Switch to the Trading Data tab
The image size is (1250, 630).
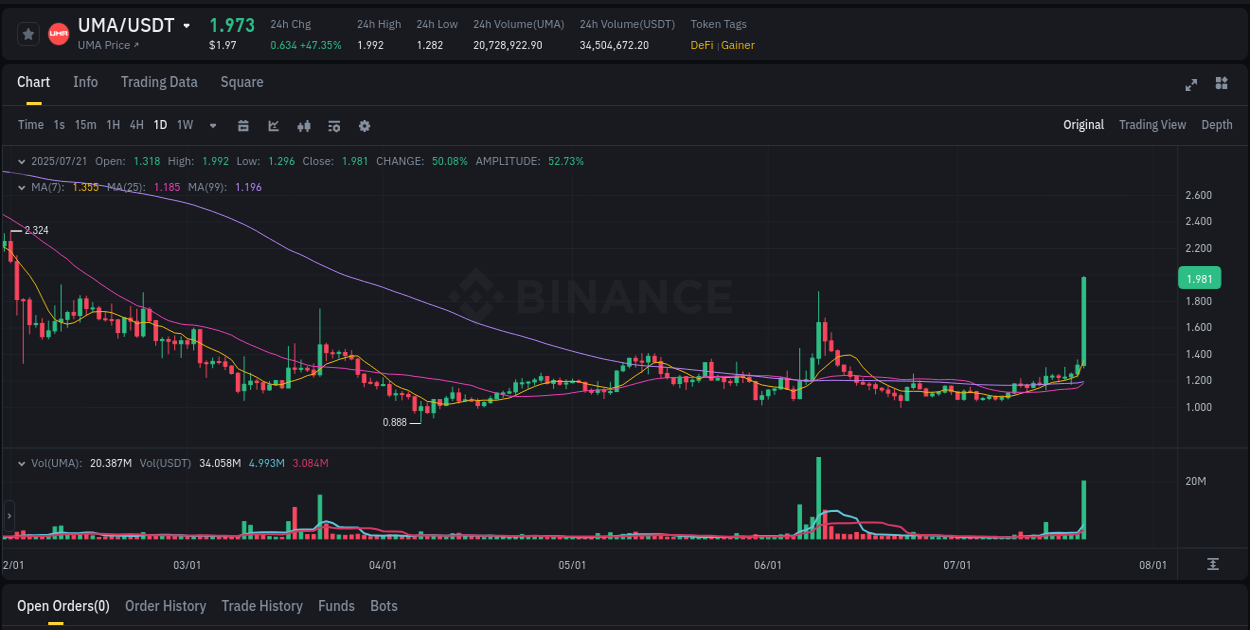pyautogui.click(x=159, y=82)
